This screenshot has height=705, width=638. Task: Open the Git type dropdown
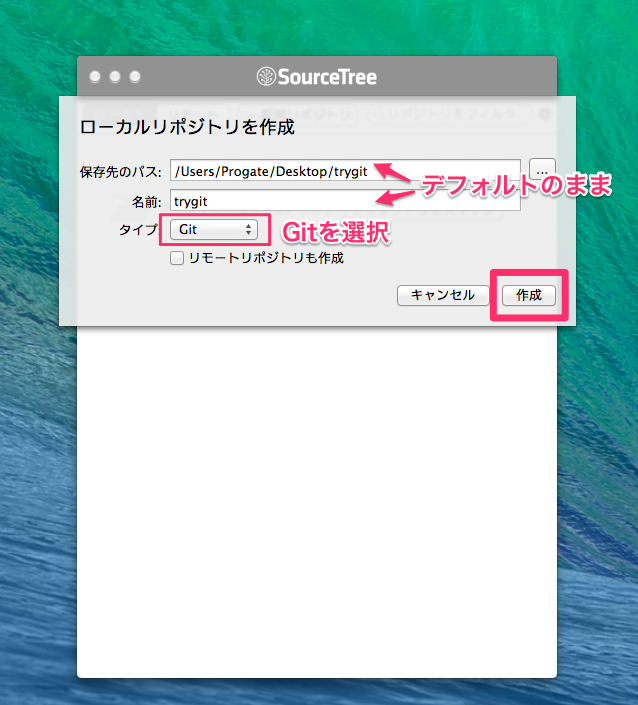tap(214, 230)
